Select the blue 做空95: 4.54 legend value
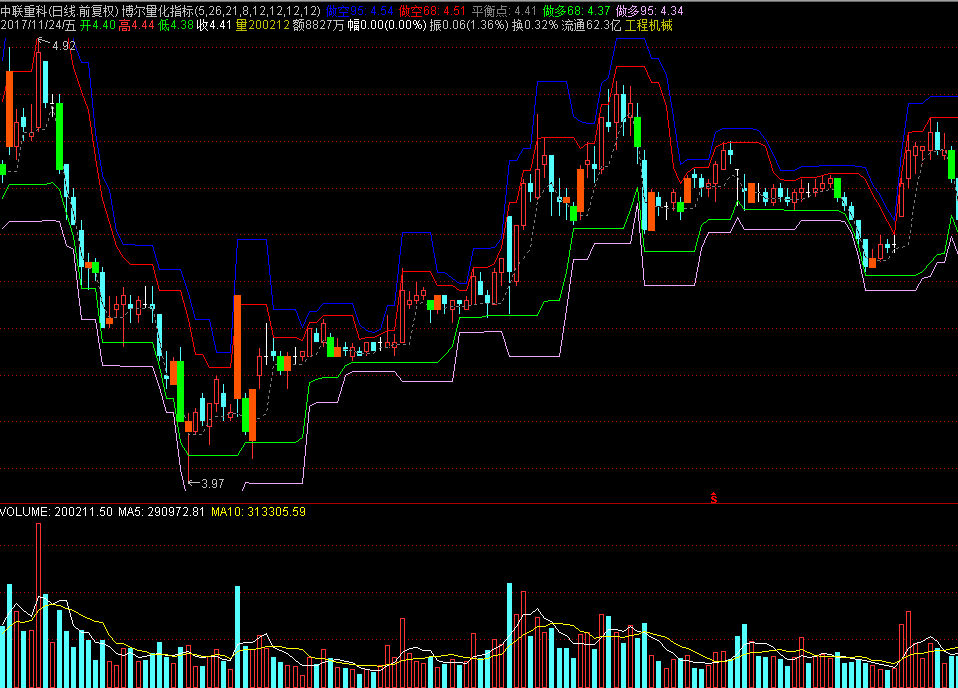Viewport: 958px width, 688px height. tap(360, 10)
